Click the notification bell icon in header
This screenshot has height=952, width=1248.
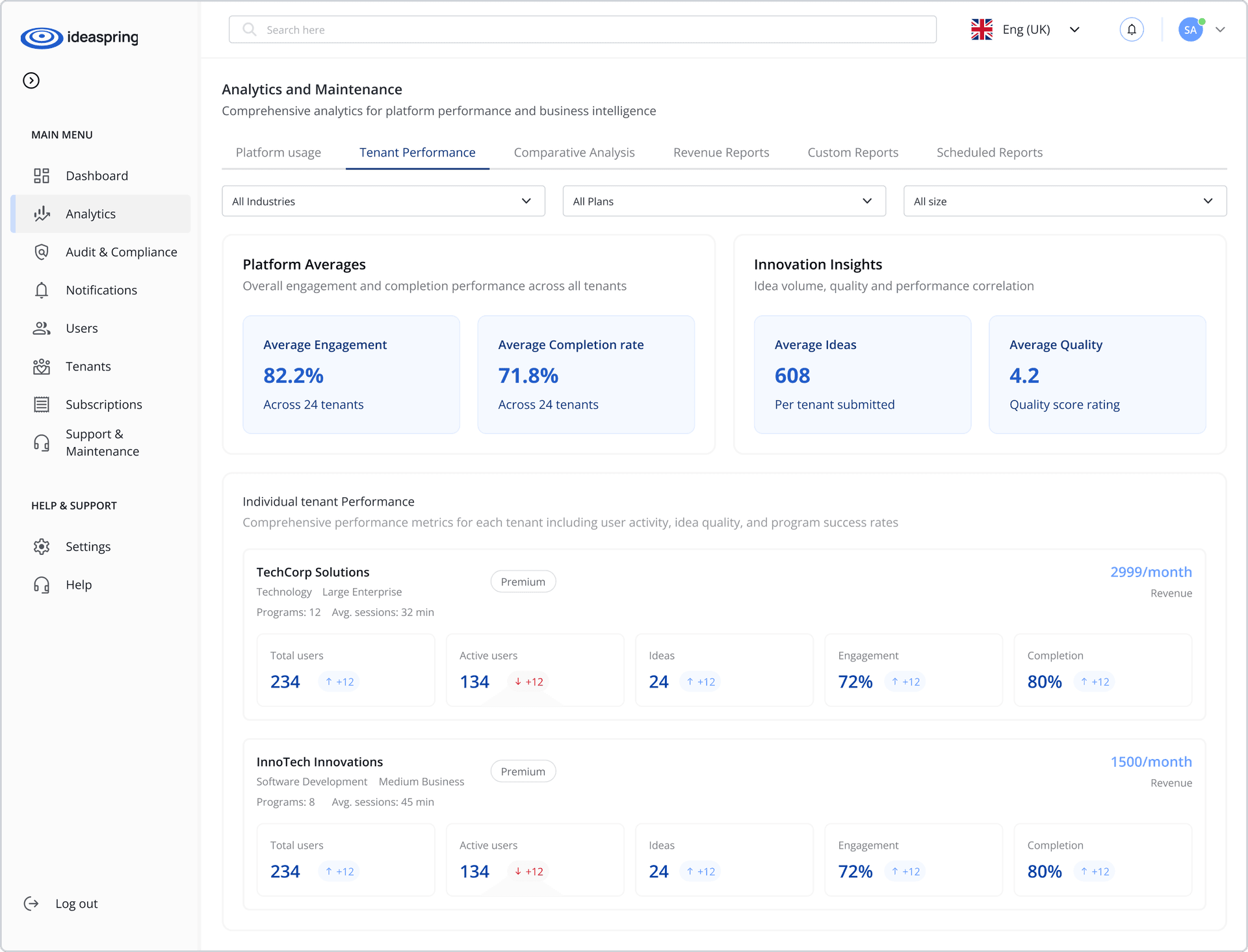tap(1132, 30)
